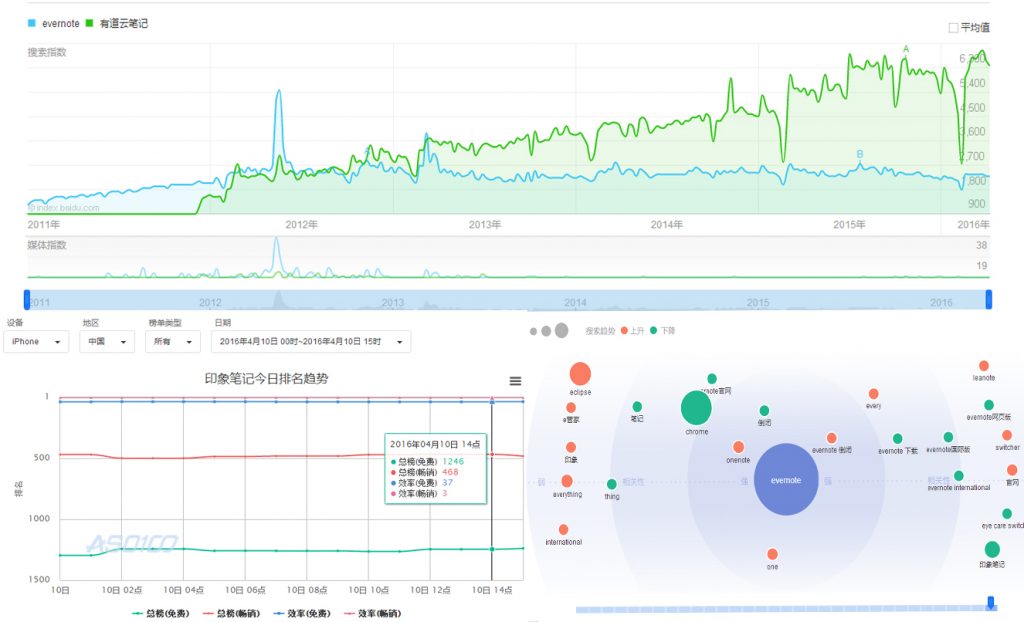Open the date range dropdown
Image resolution: width=1024 pixels, height=622 pixels.
pyautogui.click(x=310, y=342)
